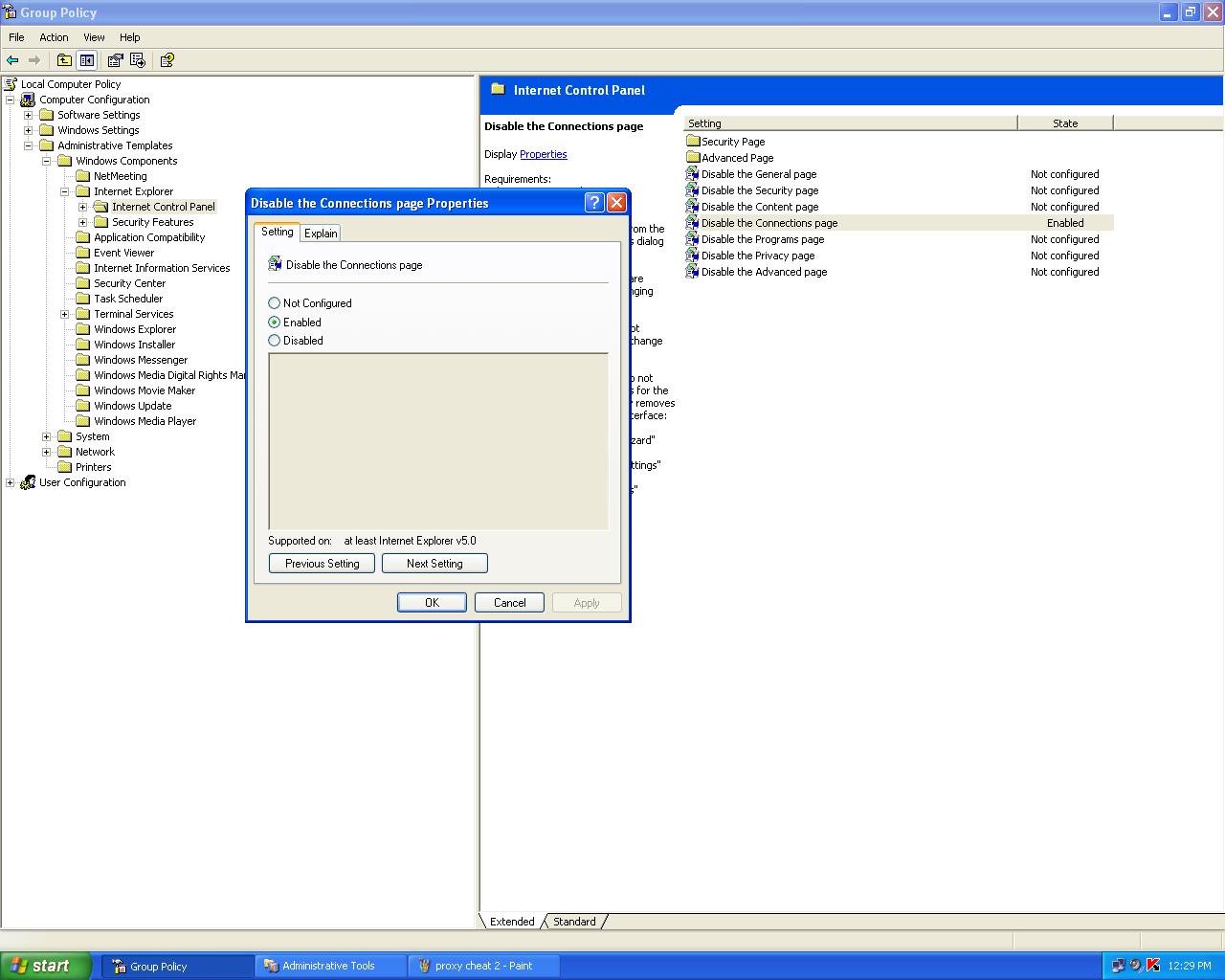Select Windows Update in the tree
1225x980 pixels.
tap(133, 406)
